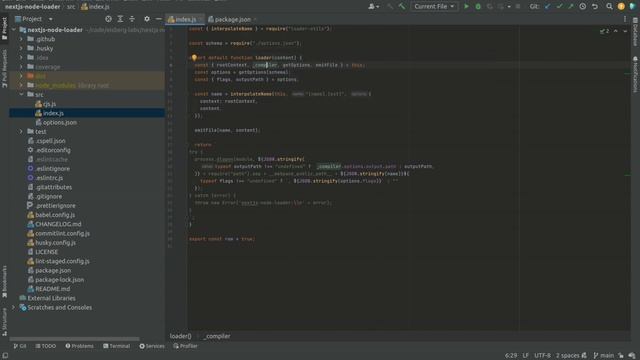The image size is (640, 360).
Task: Open the Project tool window side button
Action: coord(4,29)
